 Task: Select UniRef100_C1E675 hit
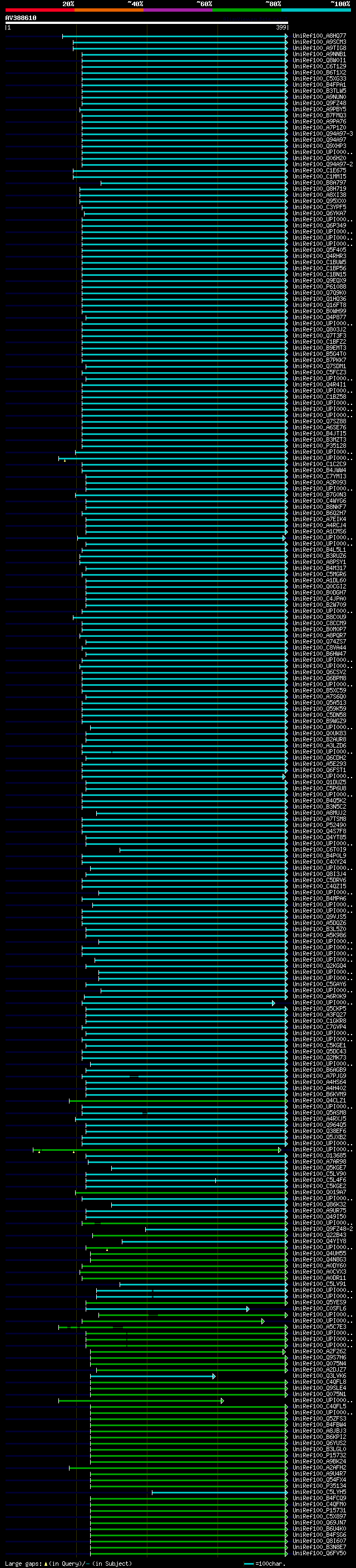tap(319, 170)
